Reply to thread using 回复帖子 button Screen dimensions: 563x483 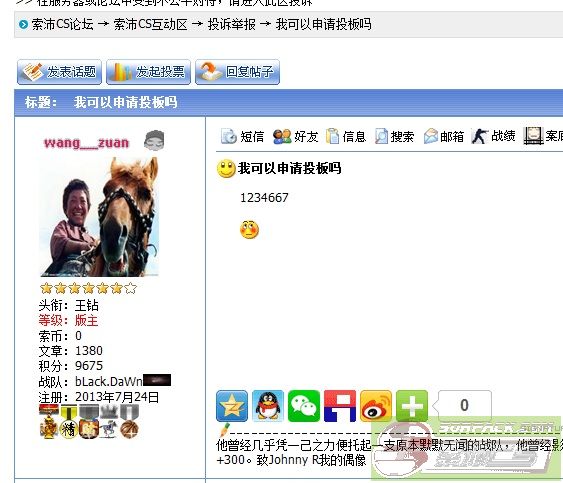pyautogui.click(x=237, y=72)
